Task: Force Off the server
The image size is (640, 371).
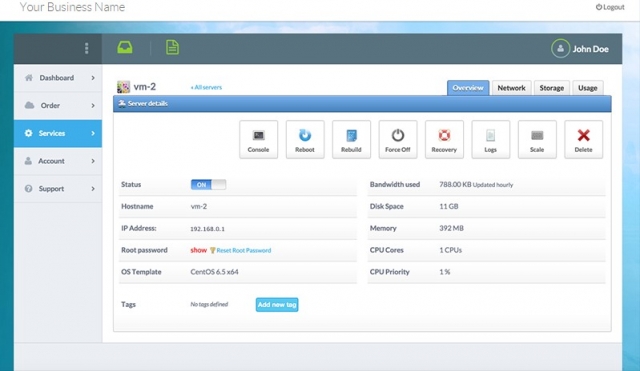Action: 398,139
